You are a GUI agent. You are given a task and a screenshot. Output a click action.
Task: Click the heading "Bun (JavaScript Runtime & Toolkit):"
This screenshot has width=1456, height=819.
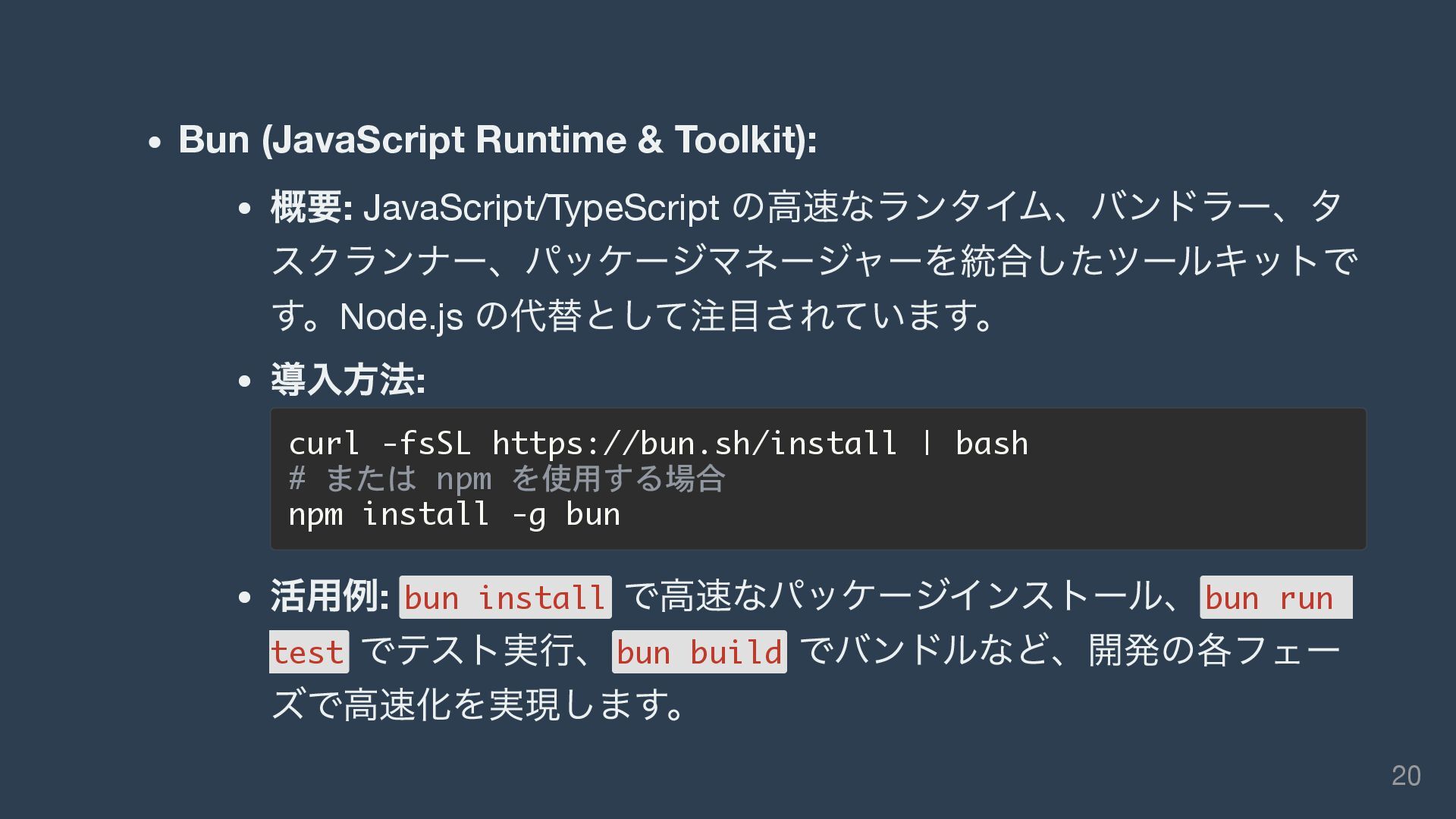pyautogui.click(x=497, y=140)
